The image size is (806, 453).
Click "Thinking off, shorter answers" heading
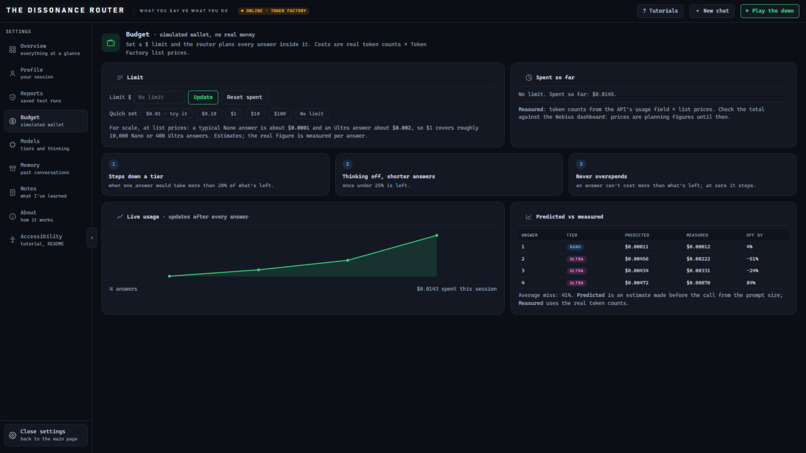point(389,176)
